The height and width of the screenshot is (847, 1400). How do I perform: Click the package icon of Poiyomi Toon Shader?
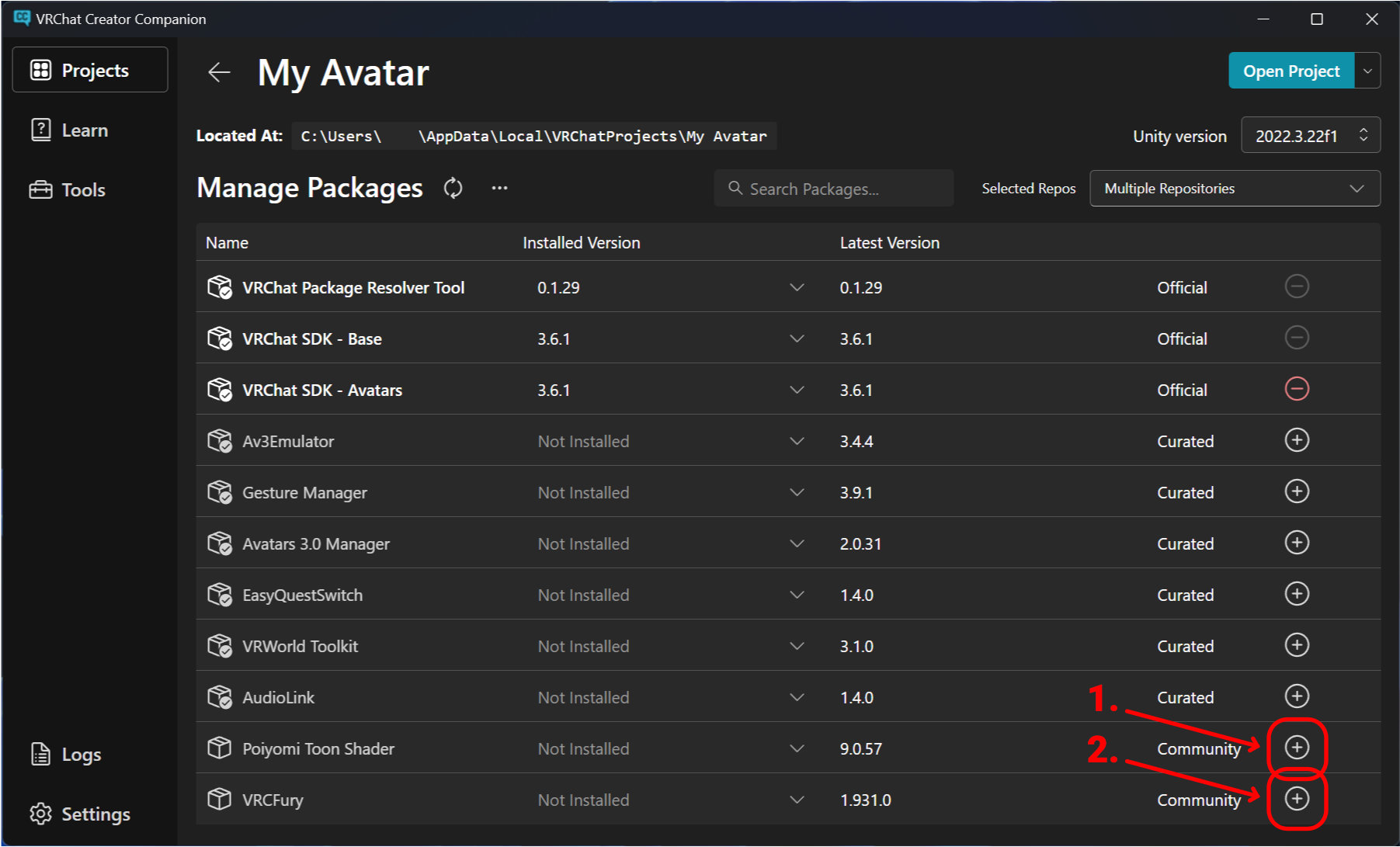pyautogui.click(x=220, y=748)
